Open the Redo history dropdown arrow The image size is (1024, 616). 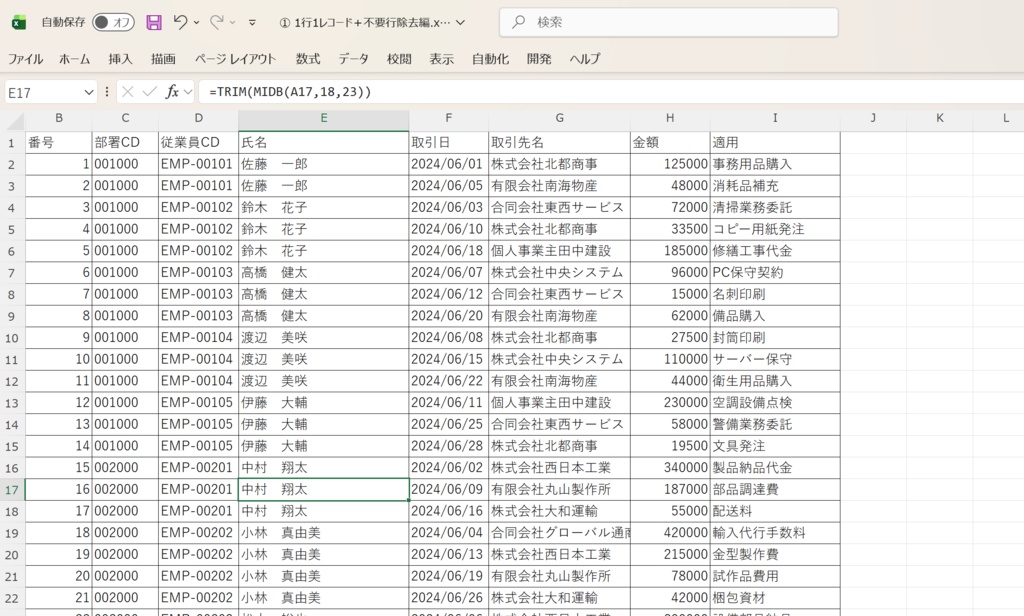(x=232, y=23)
